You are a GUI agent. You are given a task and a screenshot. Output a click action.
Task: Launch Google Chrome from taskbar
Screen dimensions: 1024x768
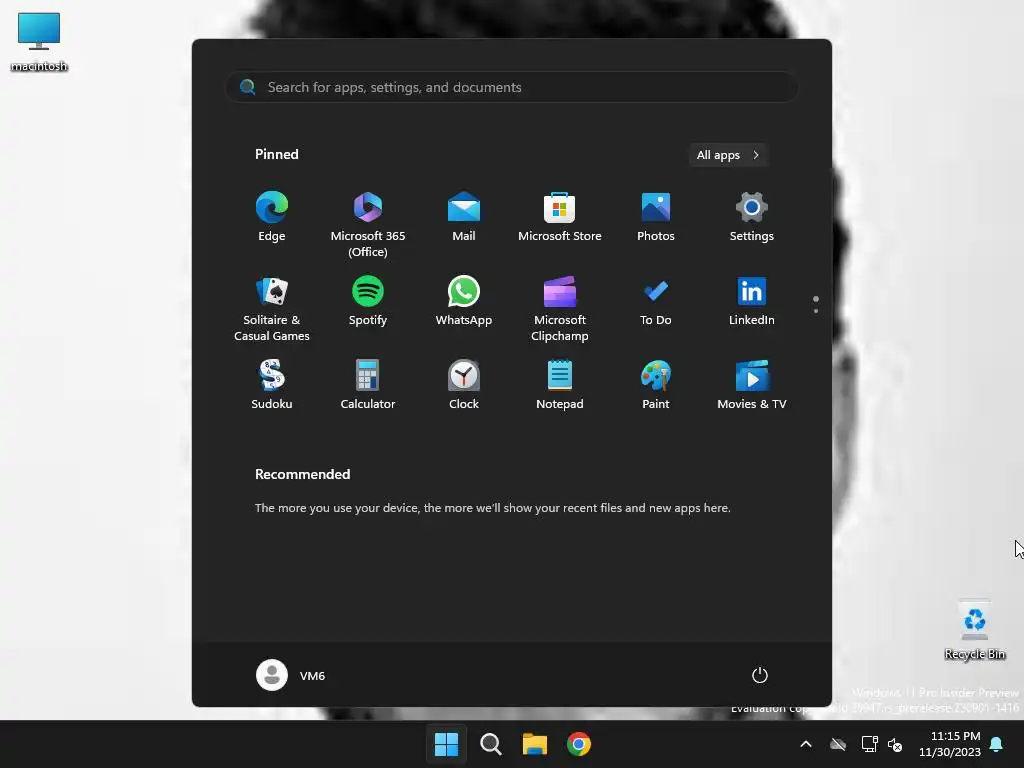point(579,744)
